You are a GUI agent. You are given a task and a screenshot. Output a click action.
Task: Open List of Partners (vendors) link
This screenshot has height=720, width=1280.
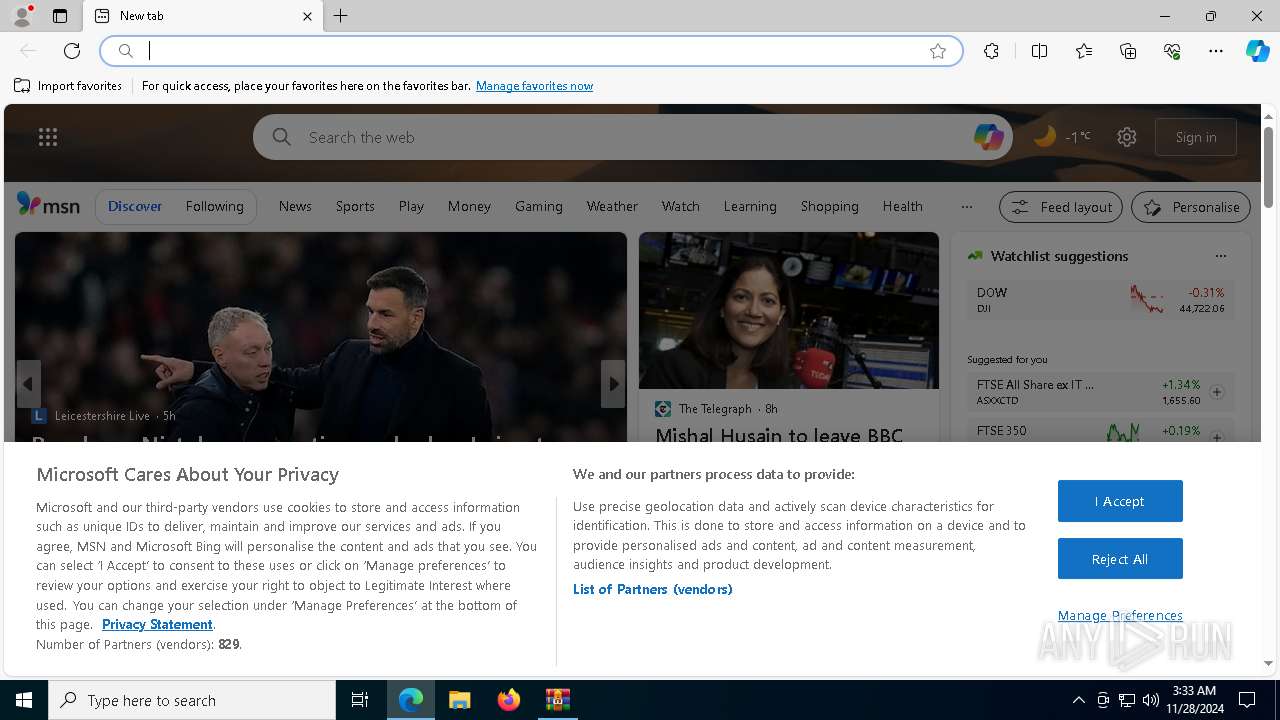[653, 589]
